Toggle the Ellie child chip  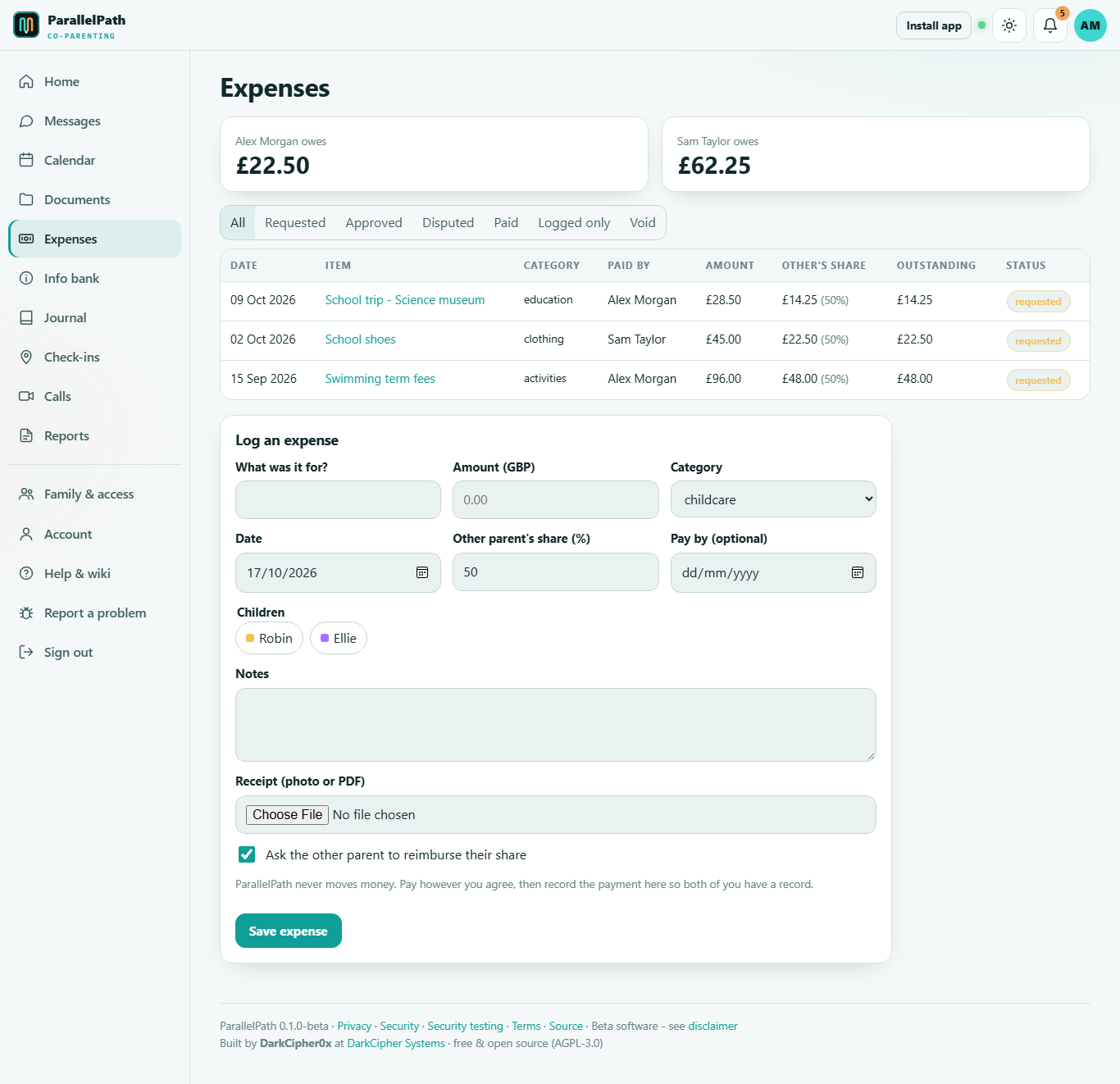click(x=339, y=638)
